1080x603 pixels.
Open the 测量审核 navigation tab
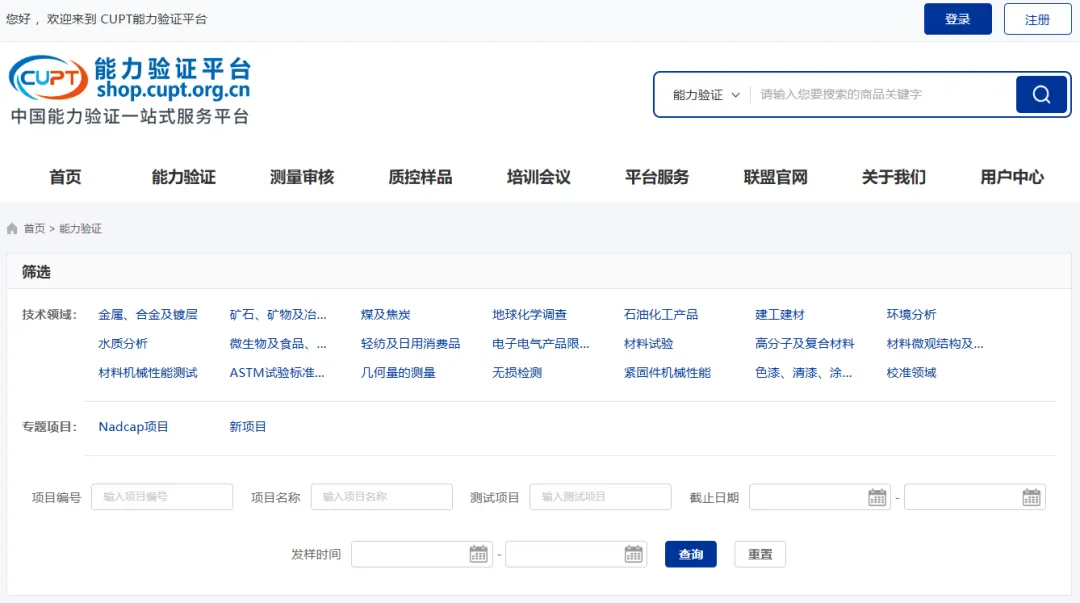[302, 177]
